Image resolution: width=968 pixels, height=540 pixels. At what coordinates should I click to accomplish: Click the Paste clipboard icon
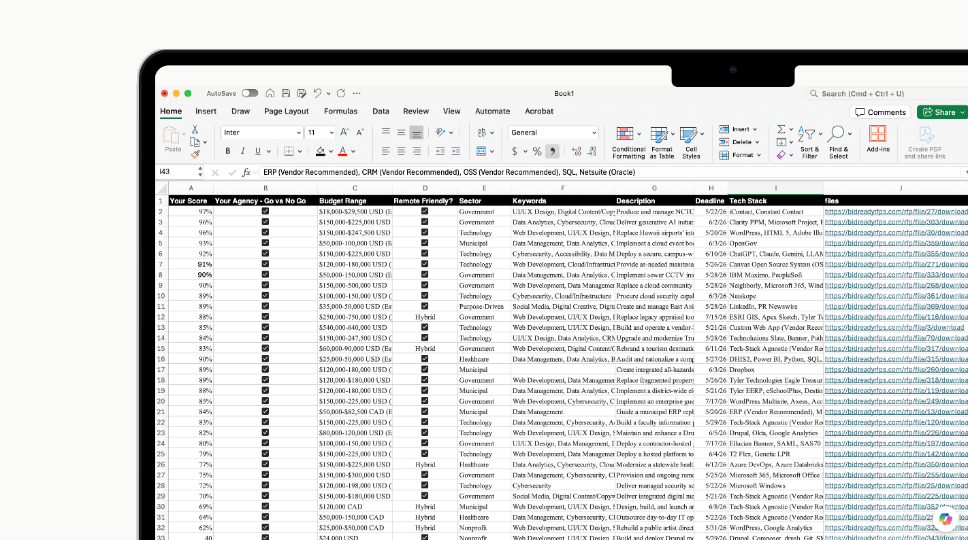pyautogui.click(x=171, y=135)
